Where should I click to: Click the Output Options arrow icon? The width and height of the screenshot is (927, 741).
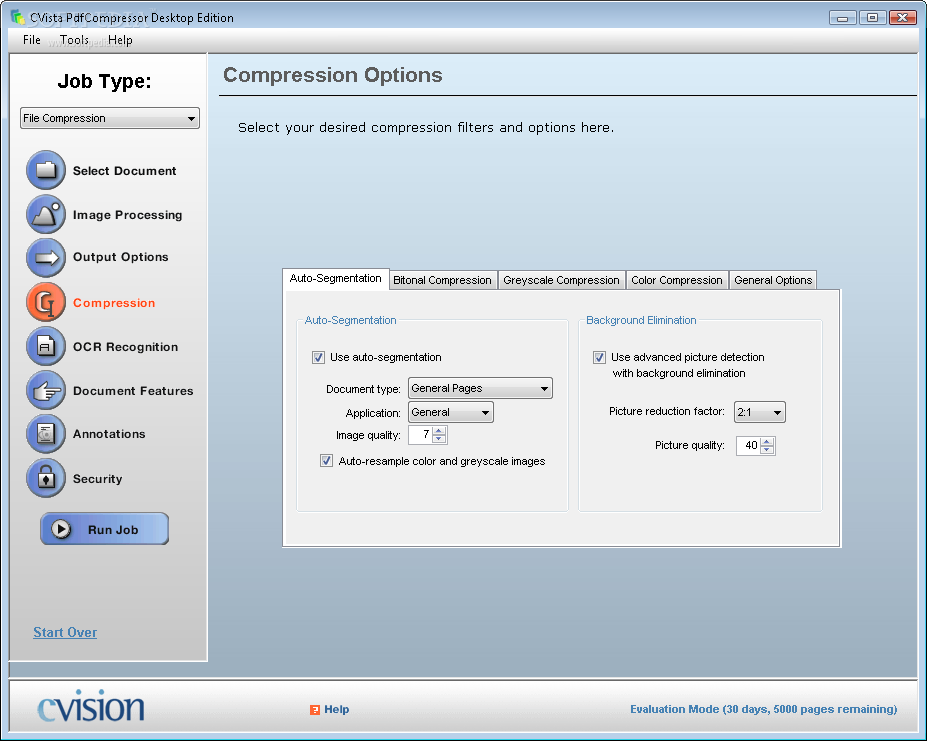(x=46, y=258)
